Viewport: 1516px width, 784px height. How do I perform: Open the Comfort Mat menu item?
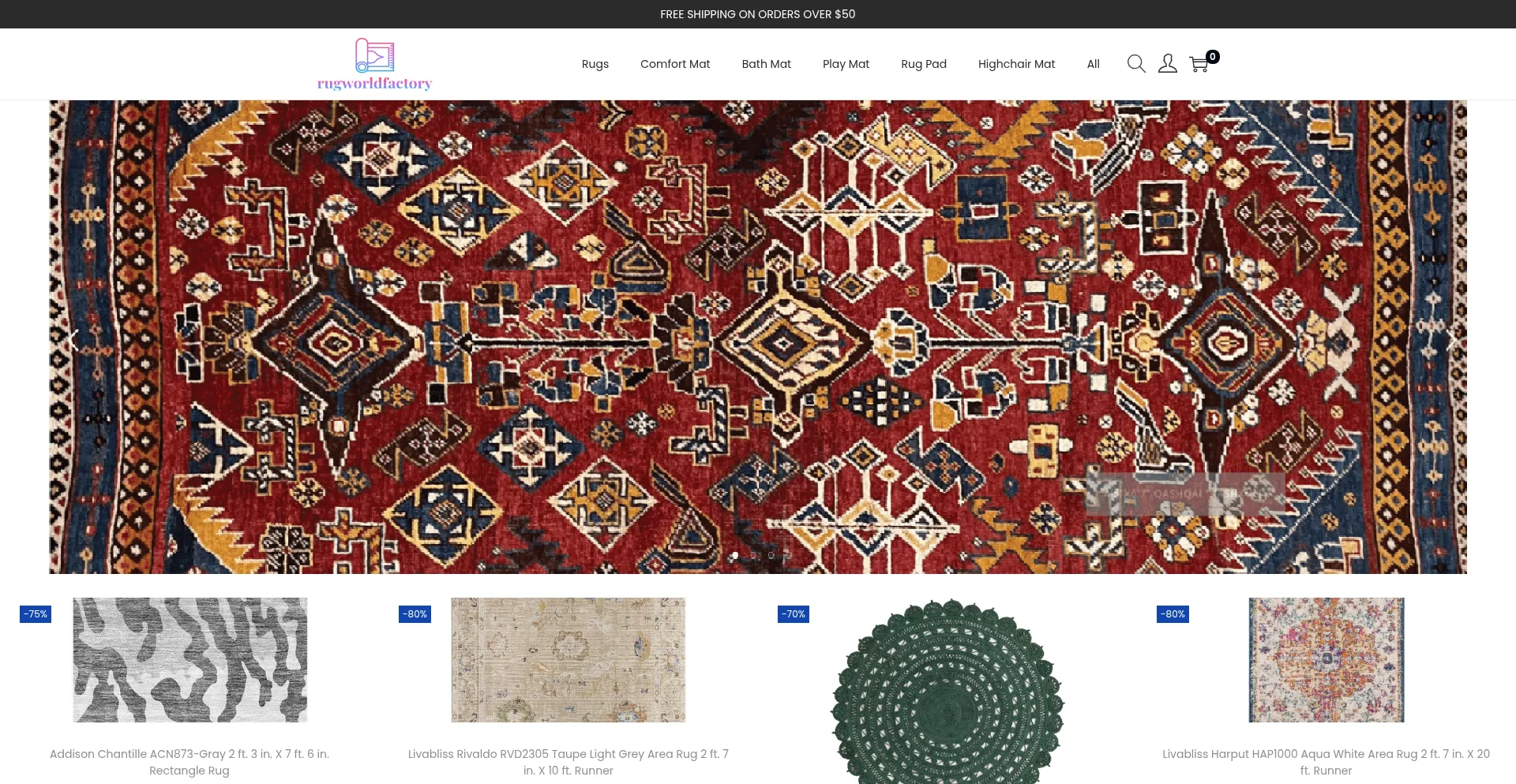tap(675, 64)
